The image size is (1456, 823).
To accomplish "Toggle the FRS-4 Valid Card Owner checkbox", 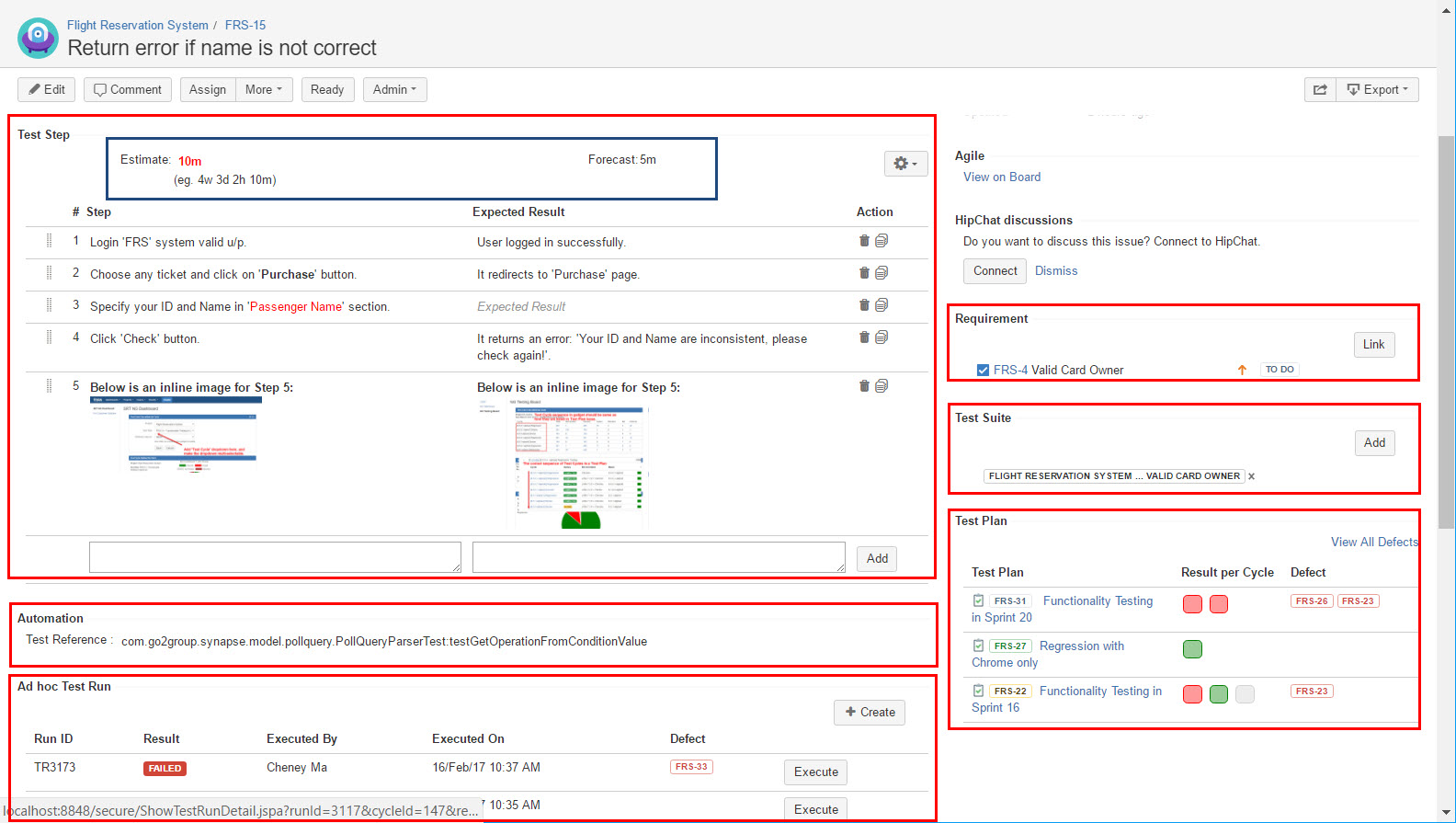I will [983, 370].
